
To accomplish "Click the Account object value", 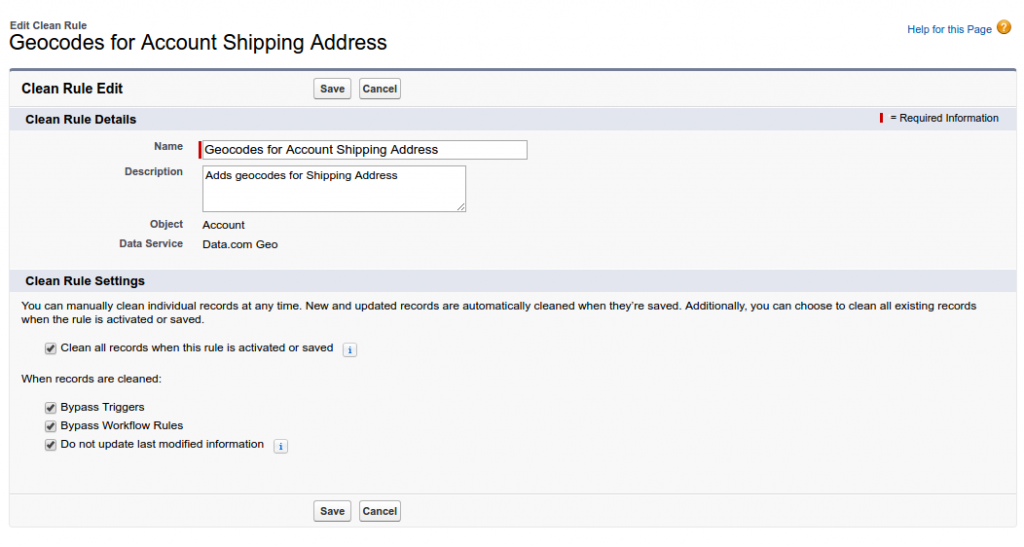I will tap(224, 225).
